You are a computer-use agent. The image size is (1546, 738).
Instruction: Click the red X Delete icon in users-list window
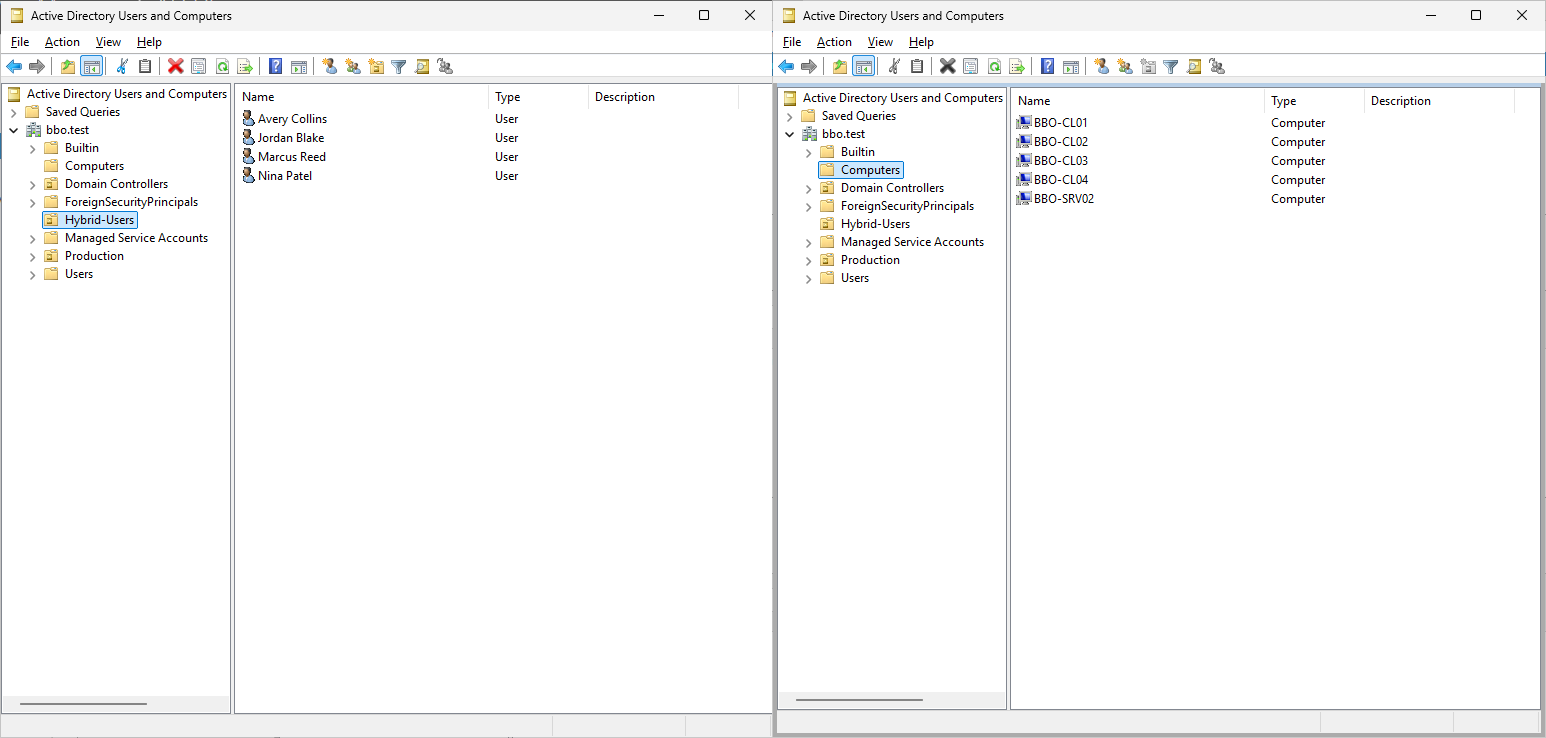[x=176, y=66]
